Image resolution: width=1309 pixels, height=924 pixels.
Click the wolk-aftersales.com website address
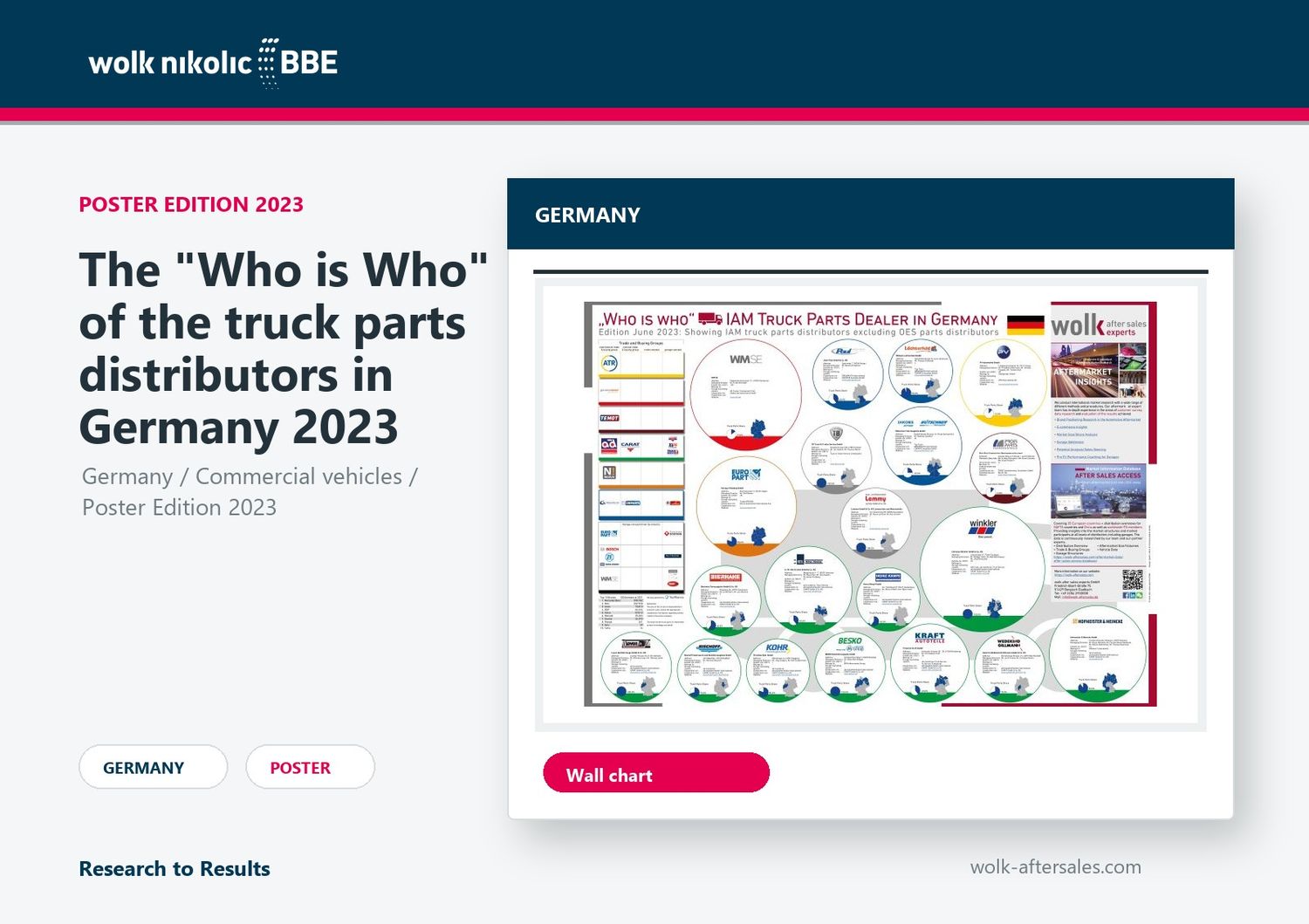pos(1056,866)
